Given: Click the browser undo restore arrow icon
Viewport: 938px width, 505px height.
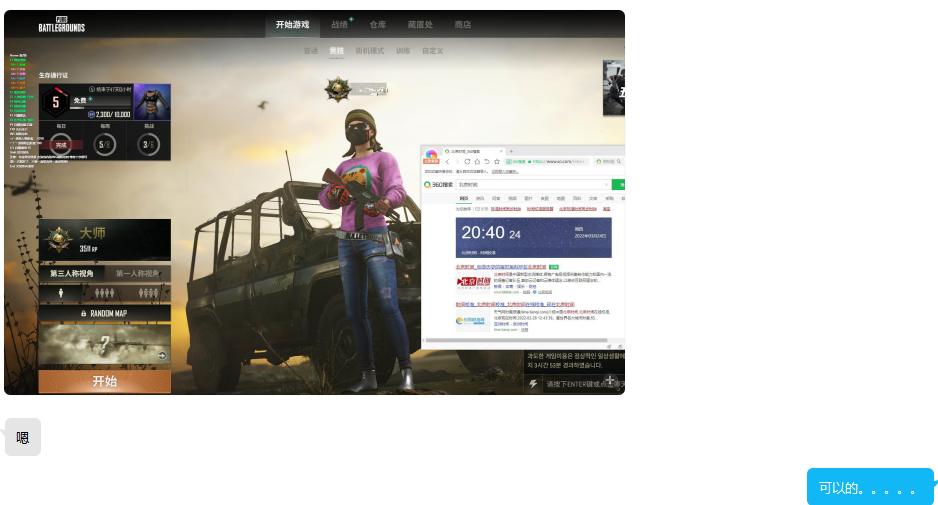Looking at the screenshot, I should point(487,162).
